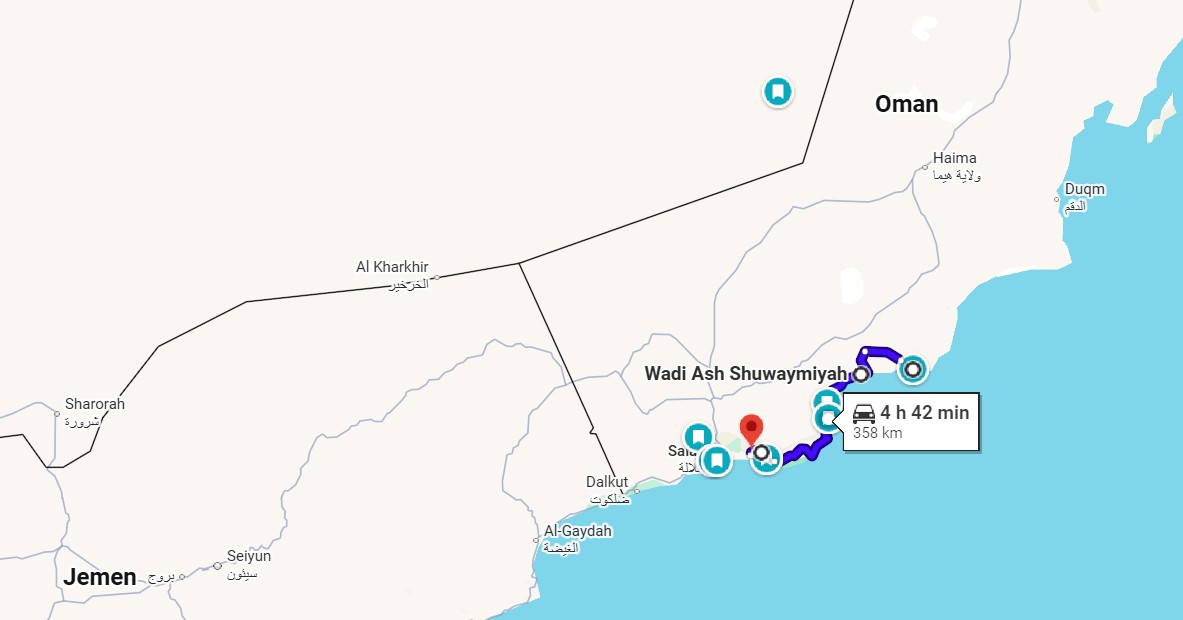Click the Sharorah town label

point(94,404)
